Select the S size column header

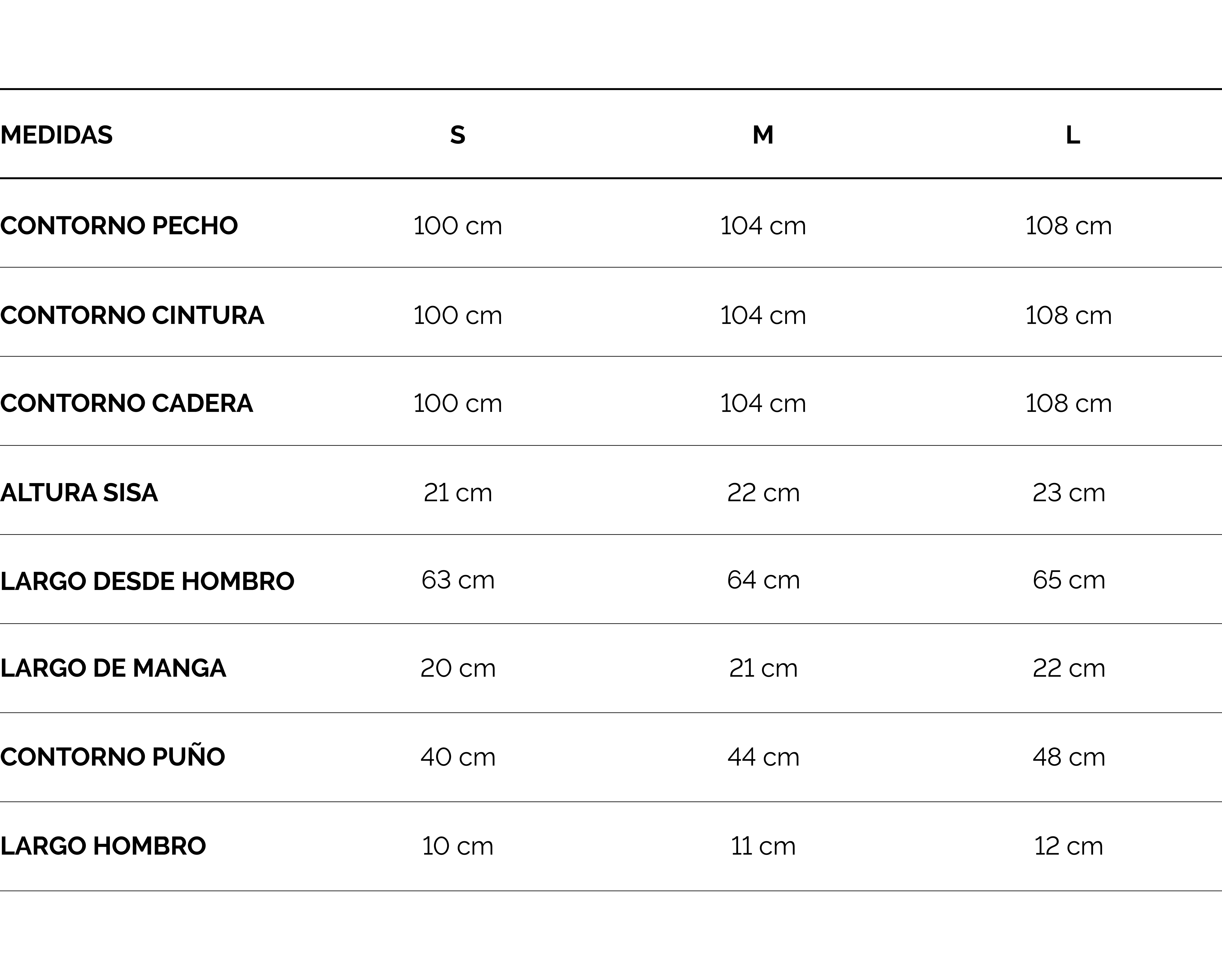tap(457, 135)
